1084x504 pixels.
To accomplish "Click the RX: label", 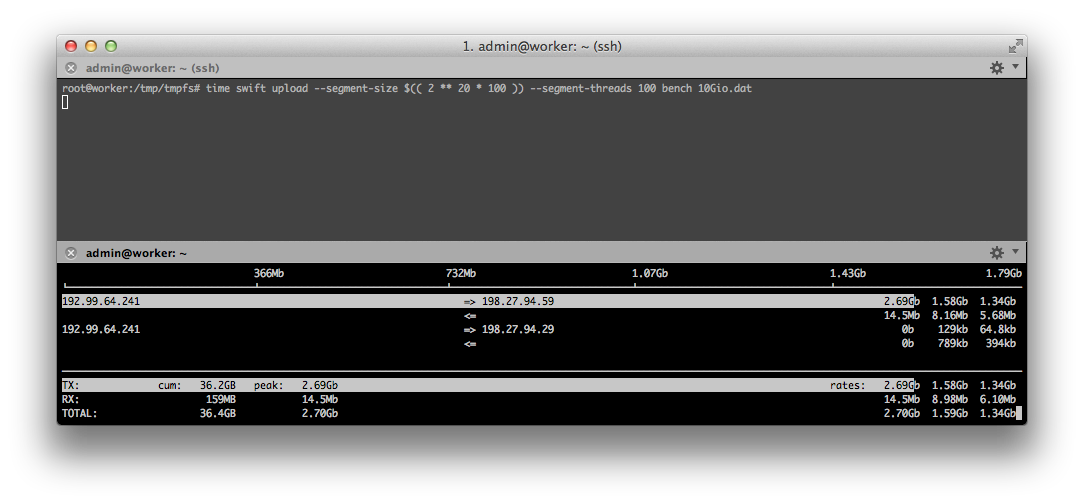I will [x=71, y=399].
